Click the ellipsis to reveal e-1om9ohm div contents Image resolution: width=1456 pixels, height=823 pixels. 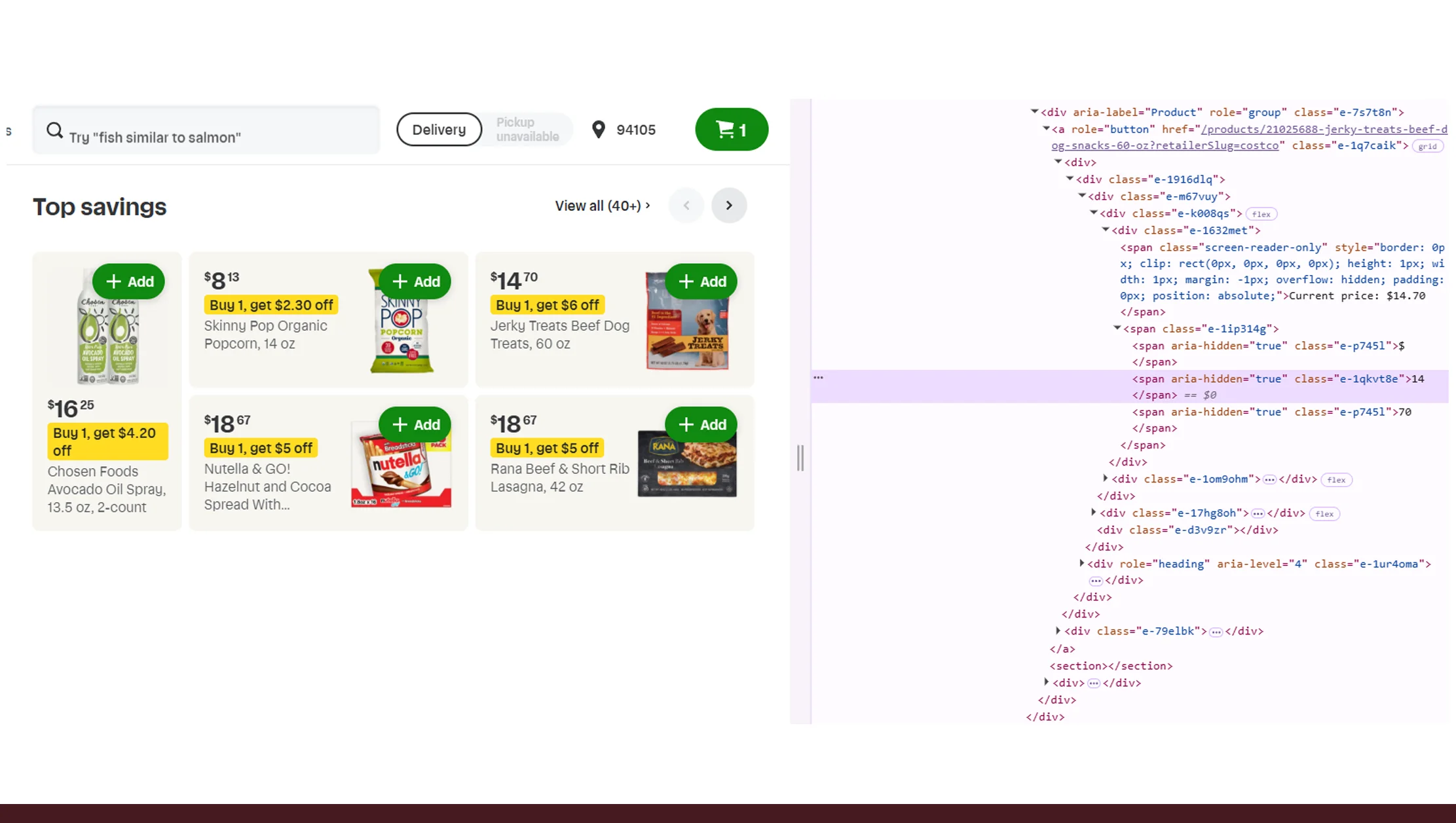[x=1269, y=479]
